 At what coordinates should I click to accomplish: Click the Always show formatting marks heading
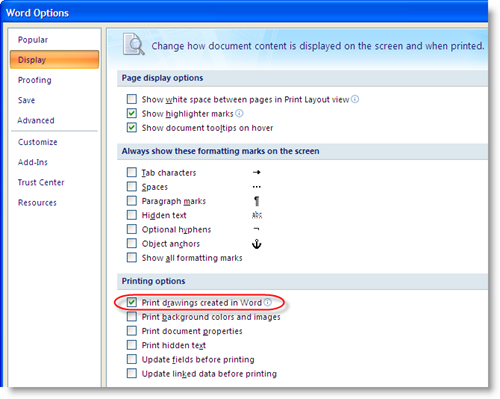(x=220, y=151)
